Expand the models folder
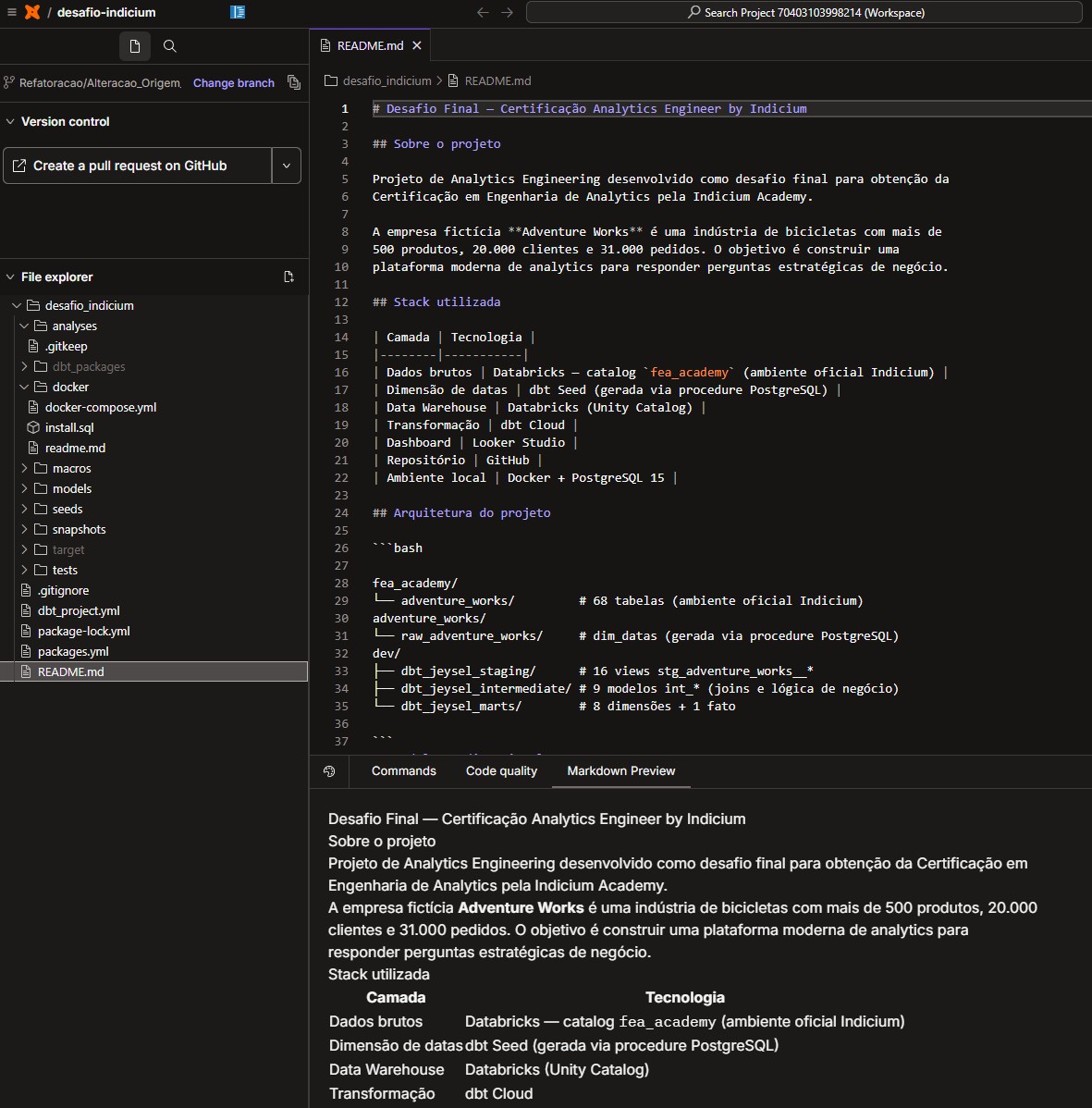 pyautogui.click(x=25, y=488)
